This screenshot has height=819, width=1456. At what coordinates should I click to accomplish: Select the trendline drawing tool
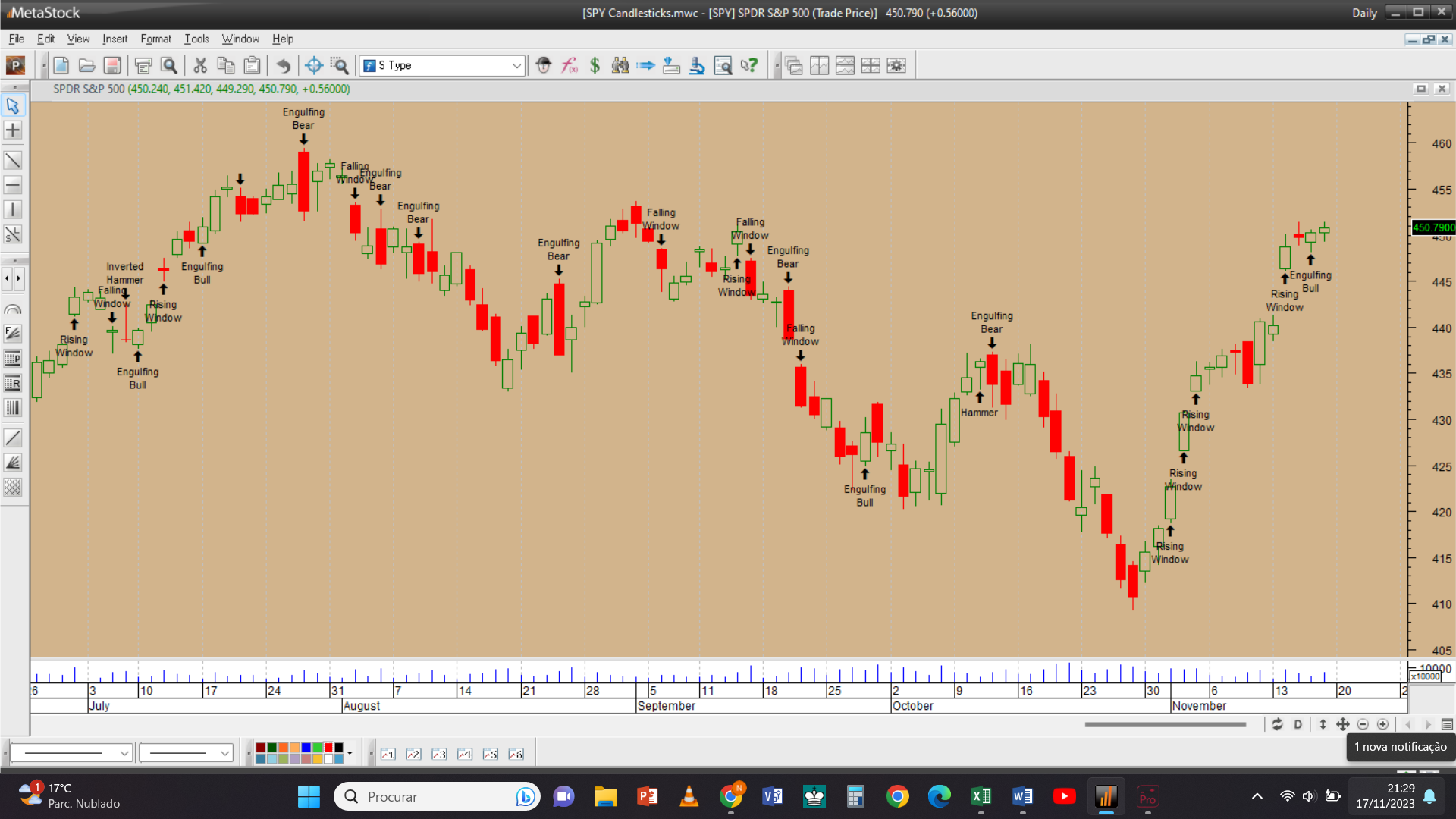(x=13, y=160)
